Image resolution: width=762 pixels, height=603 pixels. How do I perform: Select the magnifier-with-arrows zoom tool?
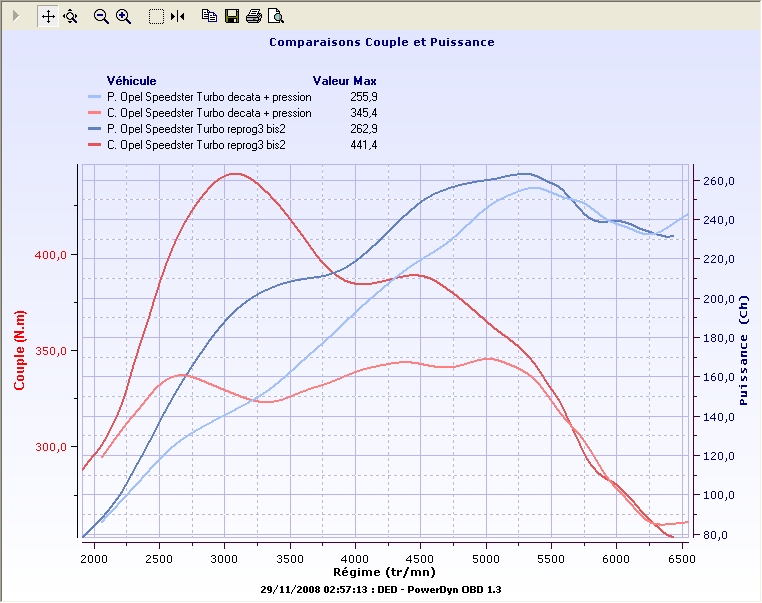coord(70,16)
